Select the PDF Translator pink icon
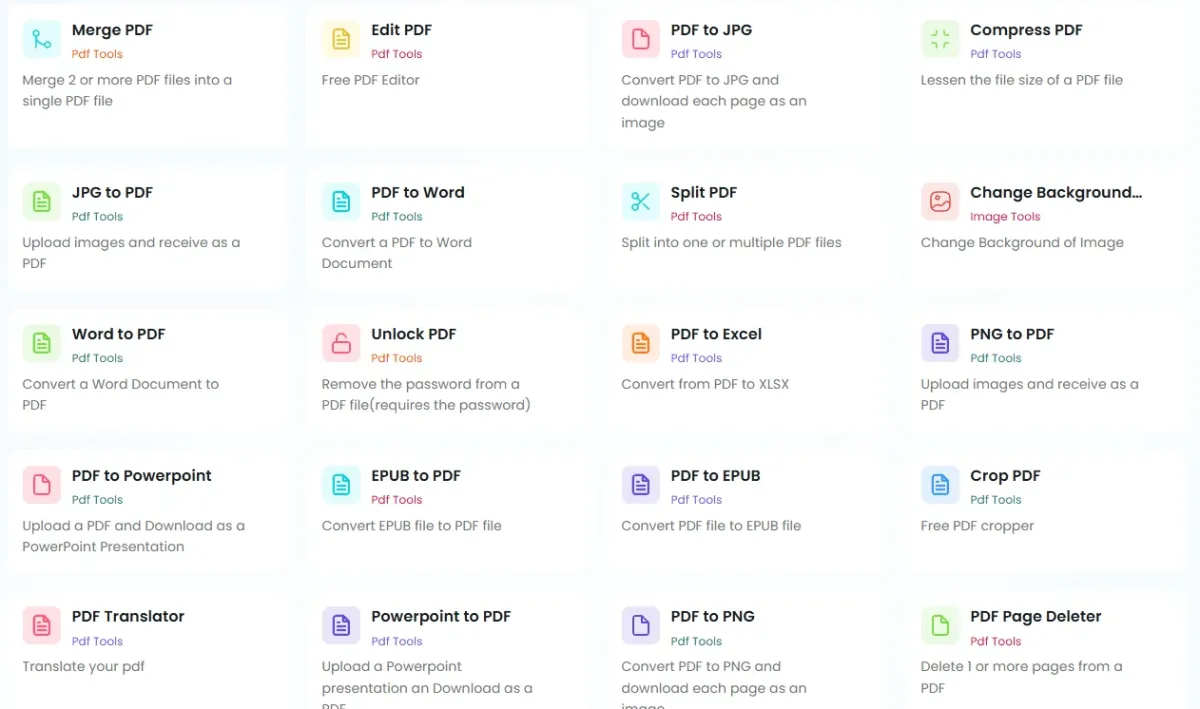 point(41,625)
